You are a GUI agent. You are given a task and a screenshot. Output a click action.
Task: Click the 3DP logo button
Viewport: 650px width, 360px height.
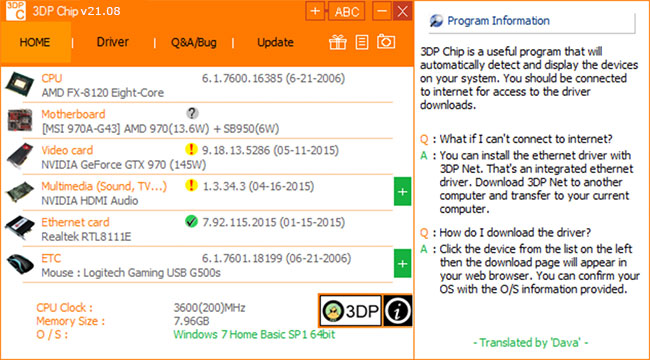point(351,310)
